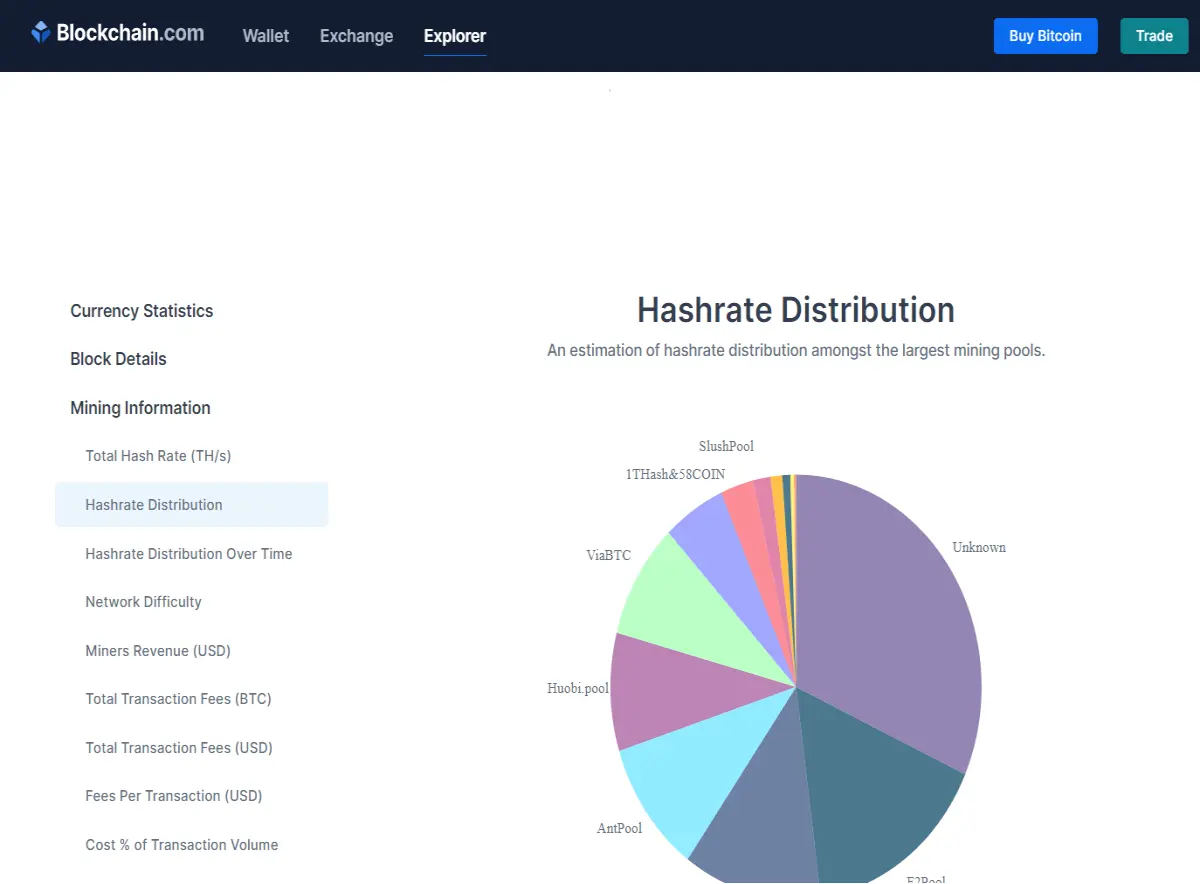
Task: Click the Trade button
Action: pos(1154,36)
